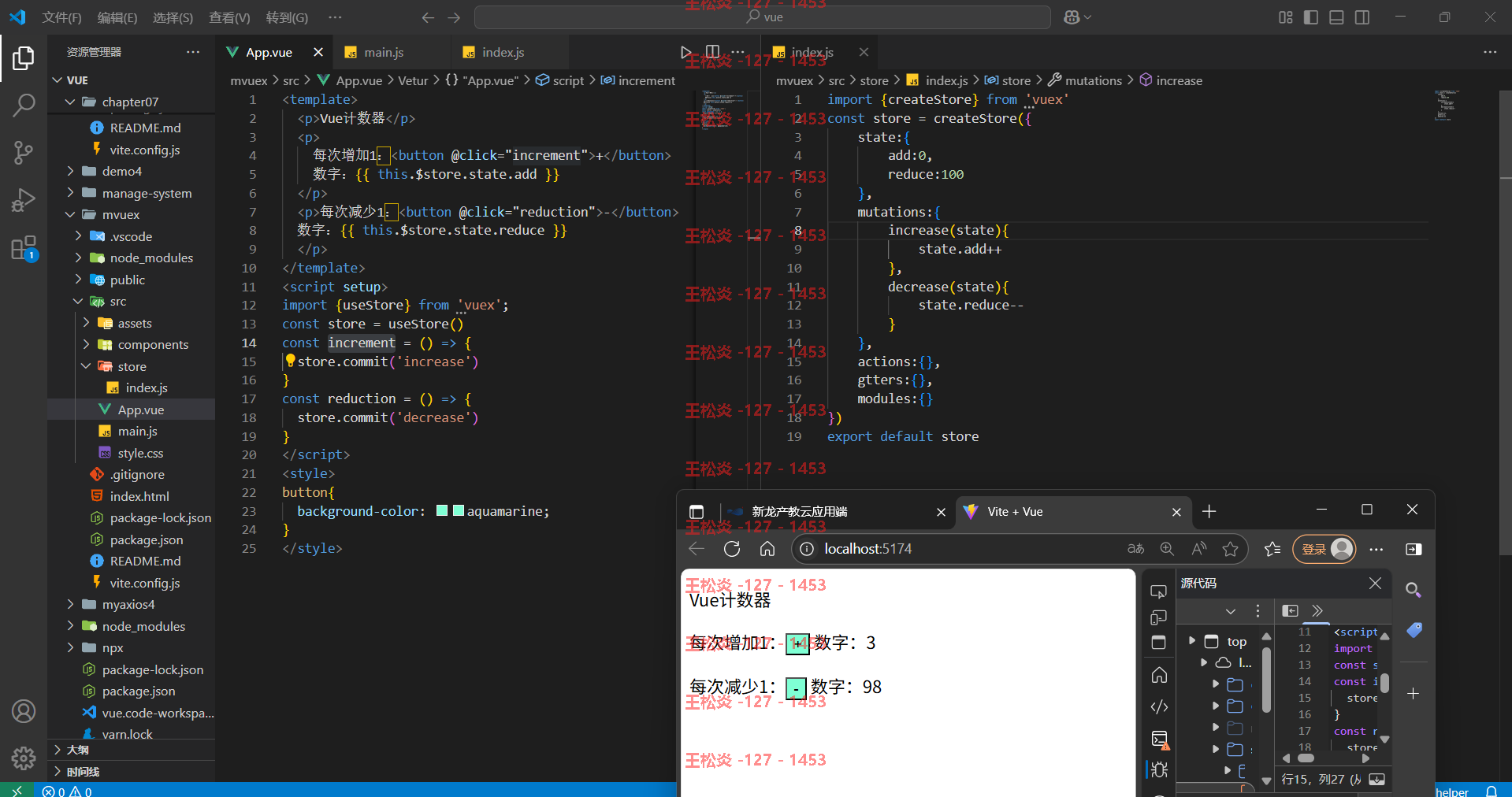Click the - reduction button on page
Image resolution: width=1512 pixels, height=797 pixels.
(796, 689)
